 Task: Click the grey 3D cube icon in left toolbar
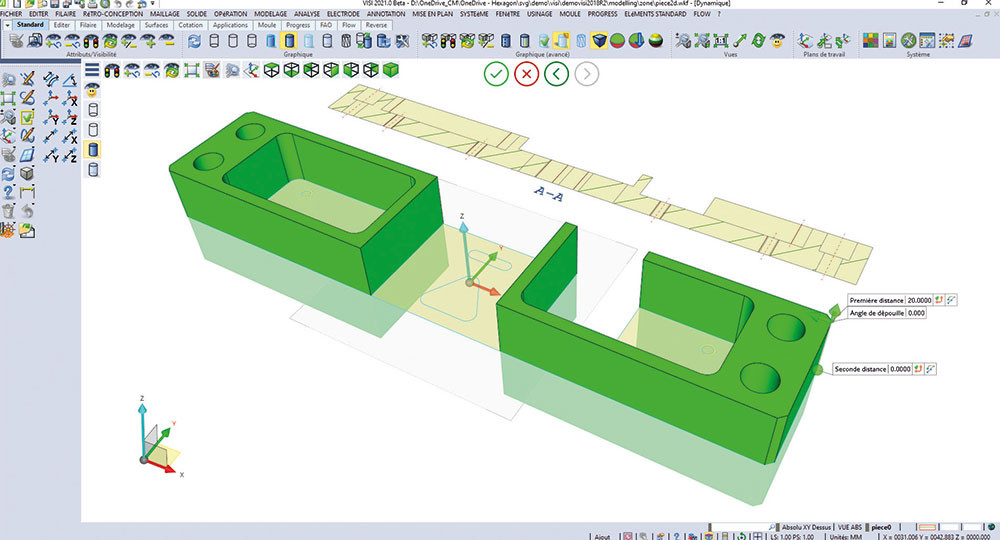point(27,173)
